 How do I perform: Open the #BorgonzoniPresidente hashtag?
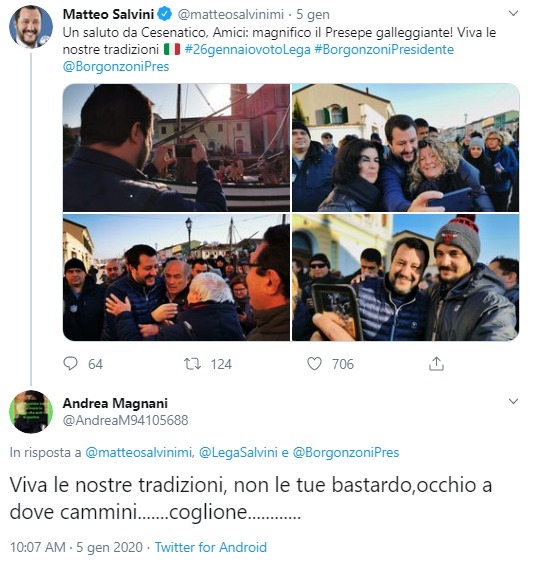point(384,49)
